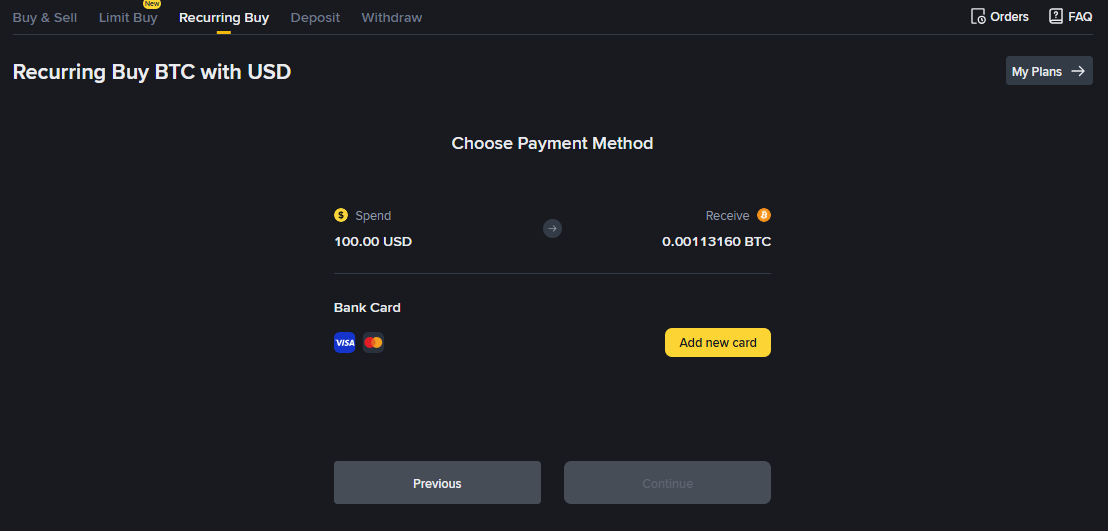Click the Bank Card payment label
Viewport: 1108px width, 531px height.
[367, 308]
